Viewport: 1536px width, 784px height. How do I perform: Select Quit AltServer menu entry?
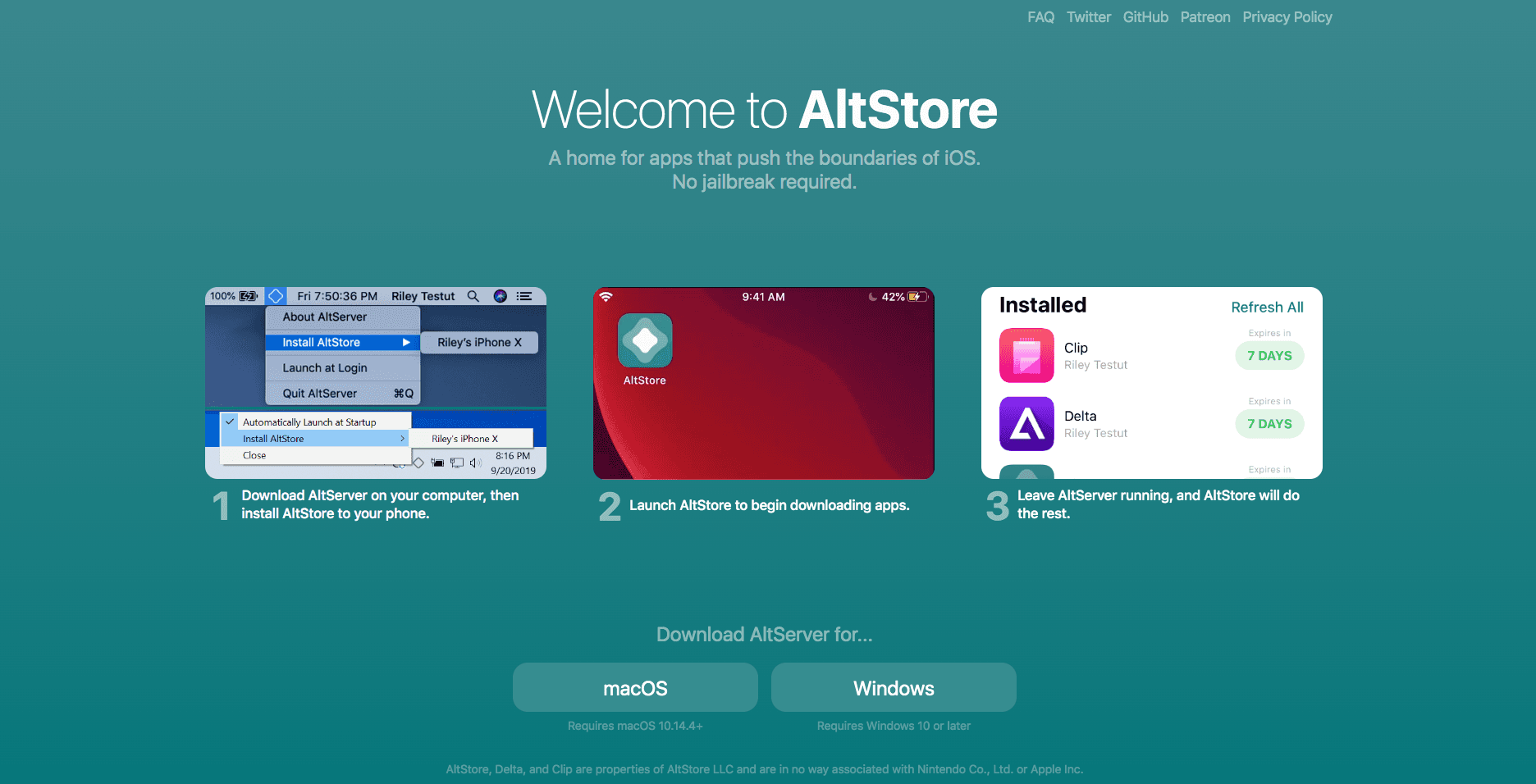(343, 394)
